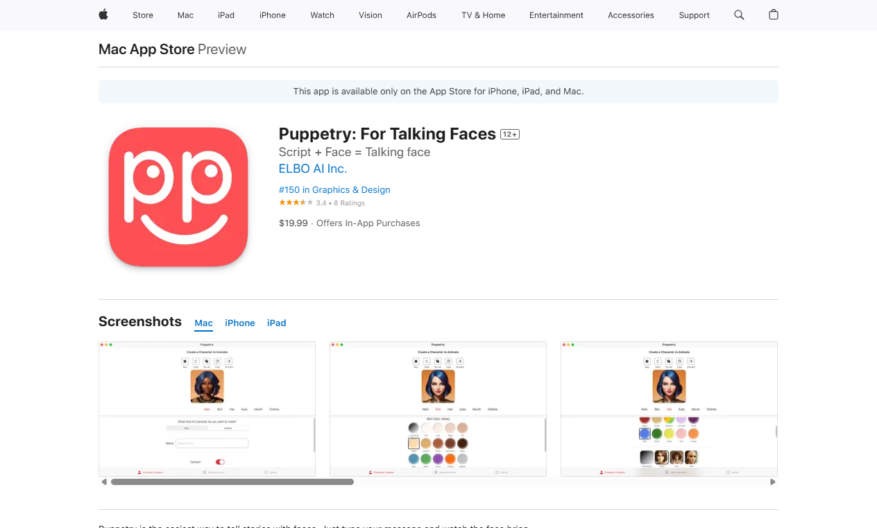The image size is (877, 528).
Task: Open the AirPods menu
Action: tap(421, 15)
